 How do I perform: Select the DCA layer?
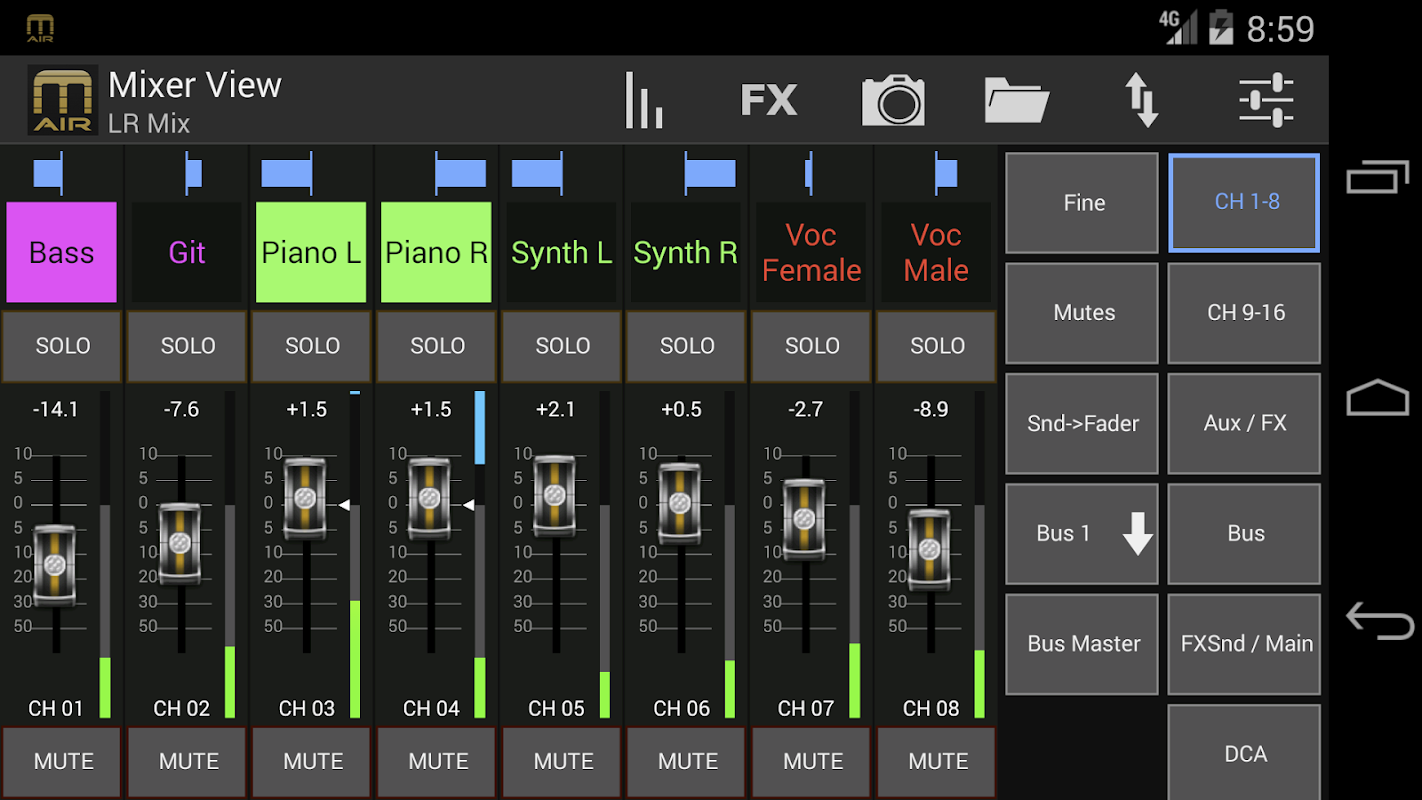click(x=1245, y=753)
